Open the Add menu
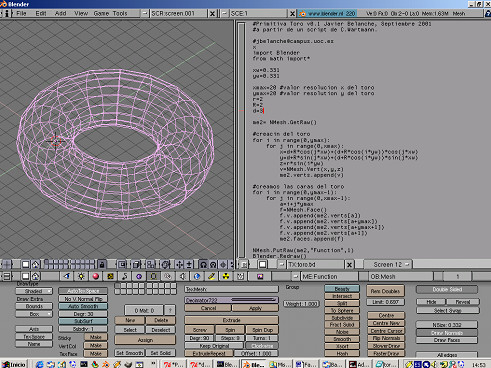491x368 pixels. pyautogui.click(x=60, y=13)
